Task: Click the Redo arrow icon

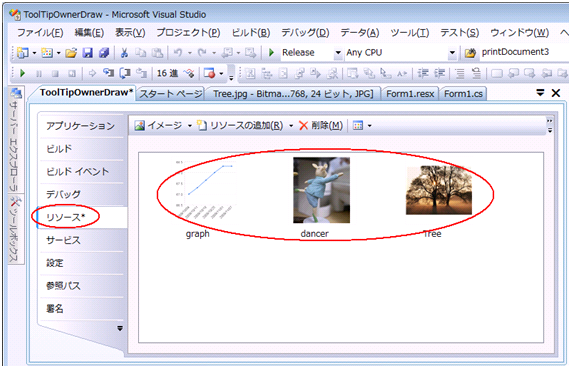Action: [202, 53]
